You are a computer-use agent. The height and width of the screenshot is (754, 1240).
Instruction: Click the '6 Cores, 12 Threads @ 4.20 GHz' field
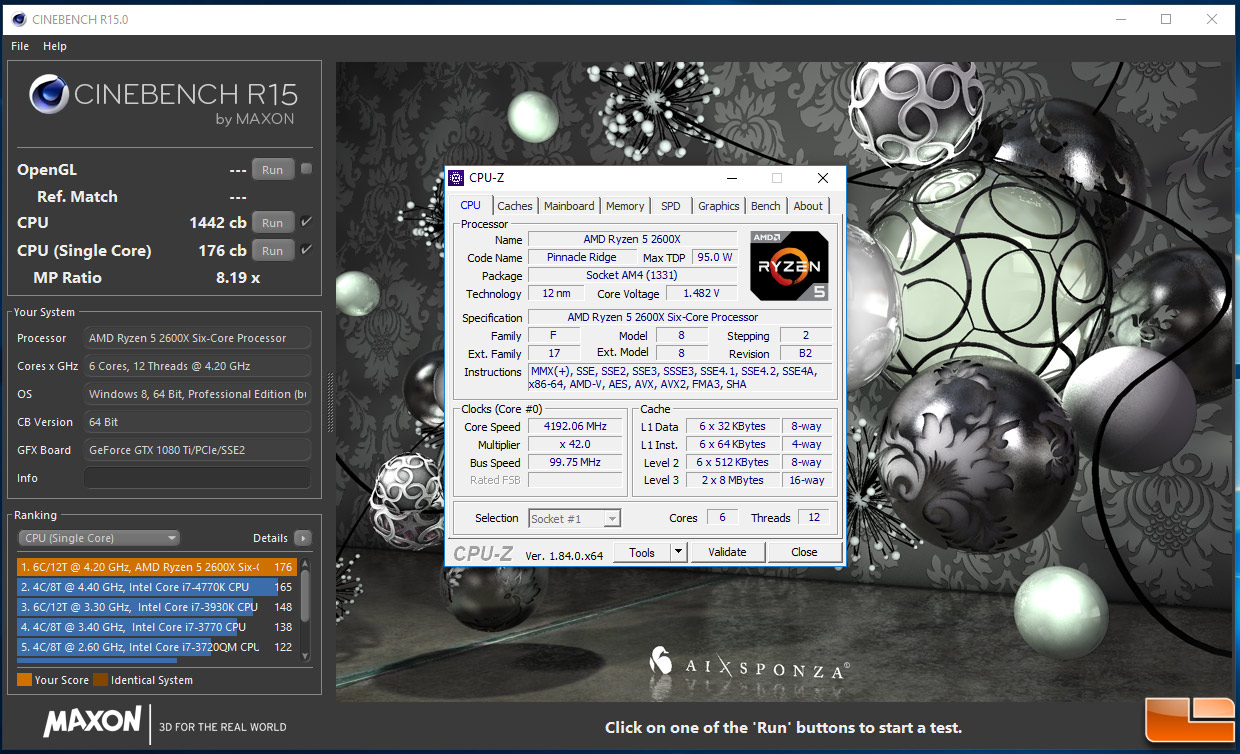click(197, 366)
